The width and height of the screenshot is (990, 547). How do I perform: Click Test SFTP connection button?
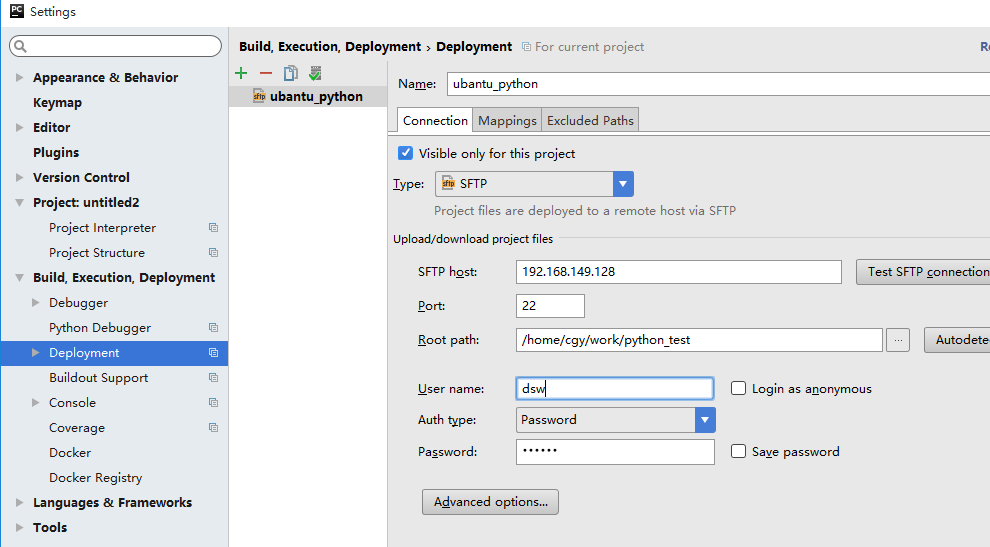point(923,272)
